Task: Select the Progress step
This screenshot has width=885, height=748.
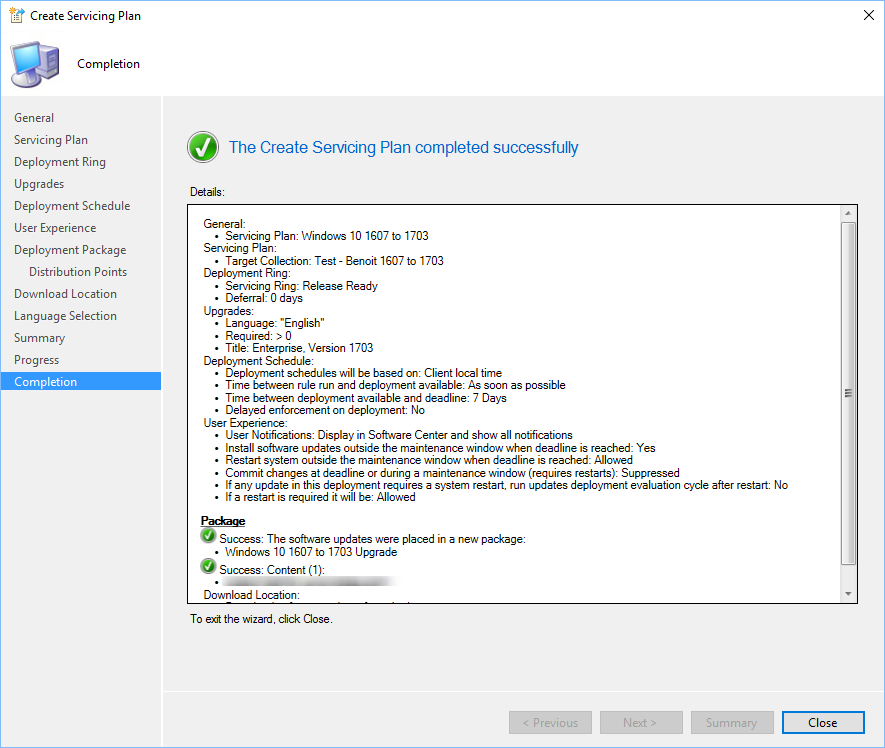Action: (x=37, y=360)
